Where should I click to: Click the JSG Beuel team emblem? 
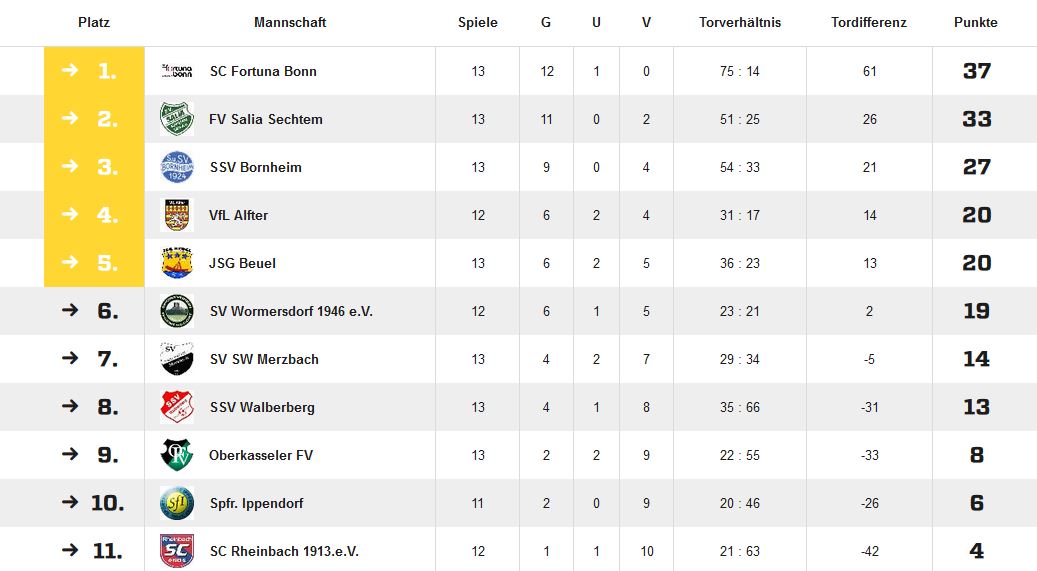(177, 263)
